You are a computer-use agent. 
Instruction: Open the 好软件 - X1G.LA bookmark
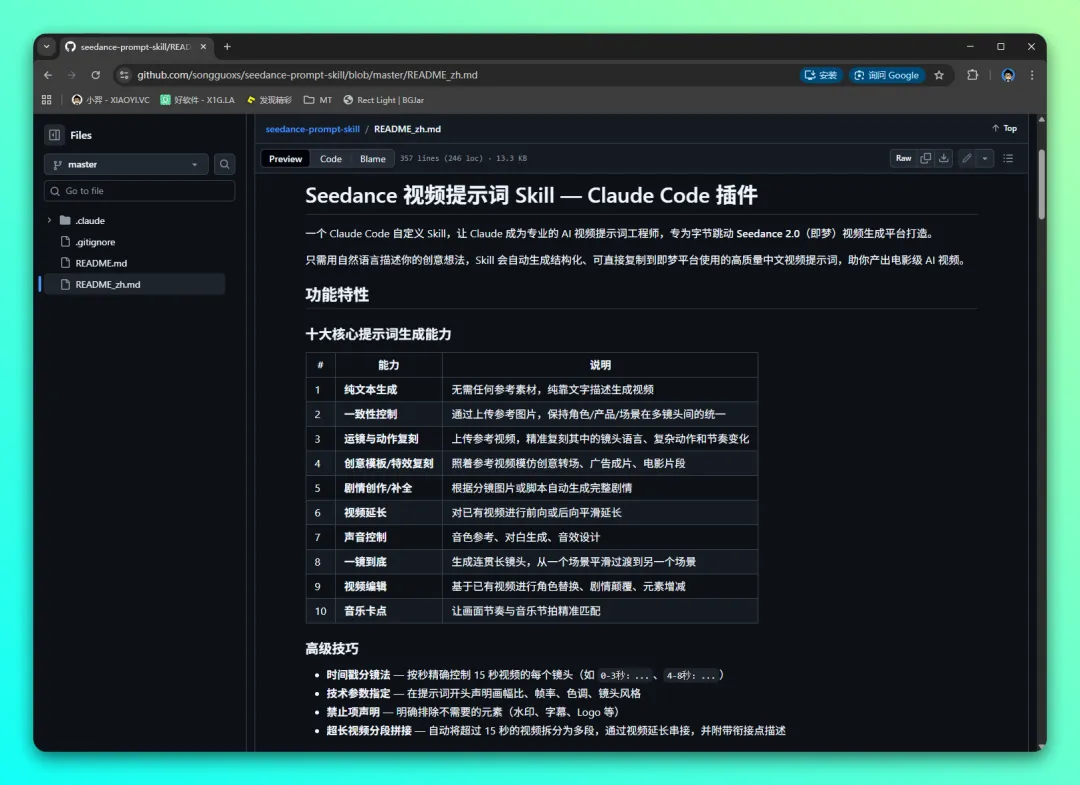click(198, 100)
